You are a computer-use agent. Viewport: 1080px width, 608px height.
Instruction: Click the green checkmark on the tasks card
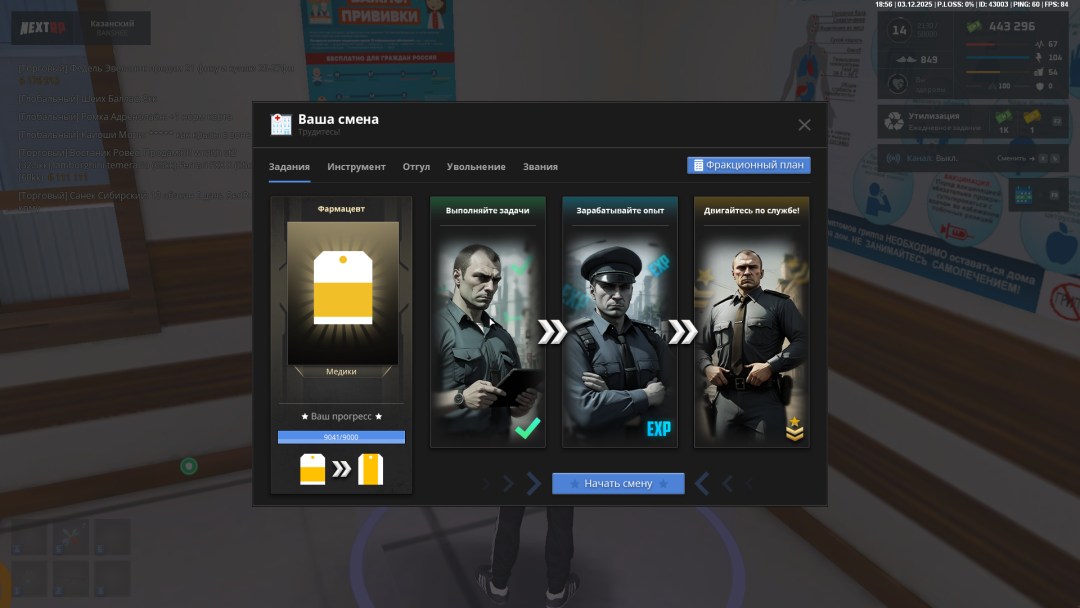coord(527,428)
